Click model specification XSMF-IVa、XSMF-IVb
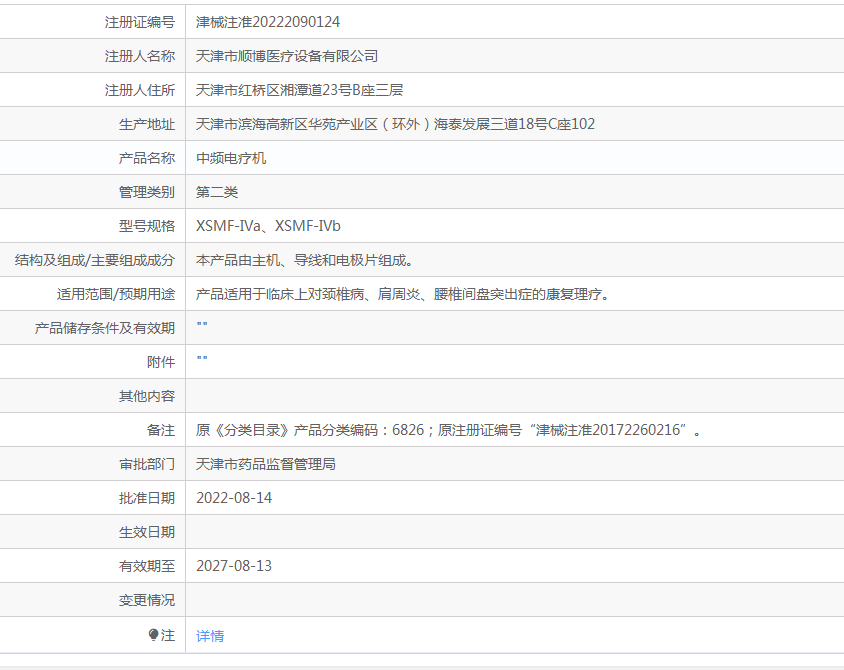The image size is (844, 670). pyautogui.click(x=268, y=226)
